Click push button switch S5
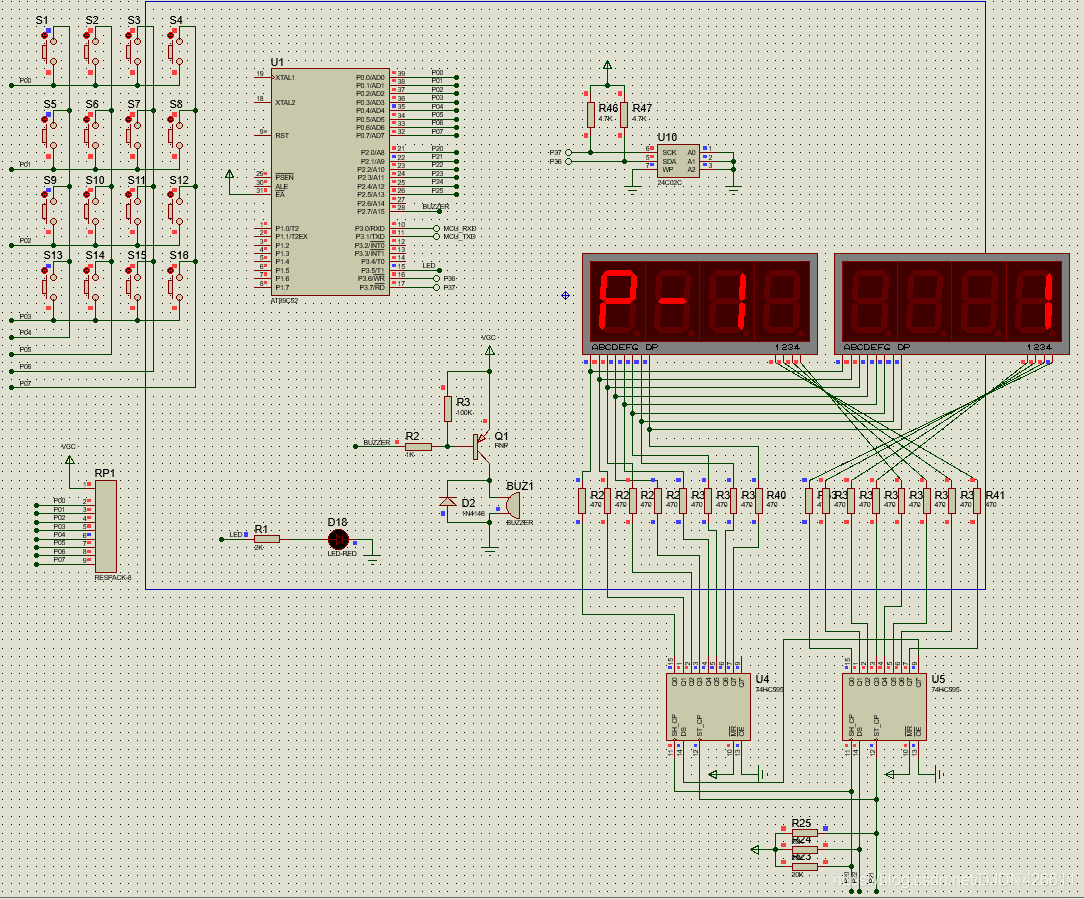The image size is (1084, 899). pos(48,136)
